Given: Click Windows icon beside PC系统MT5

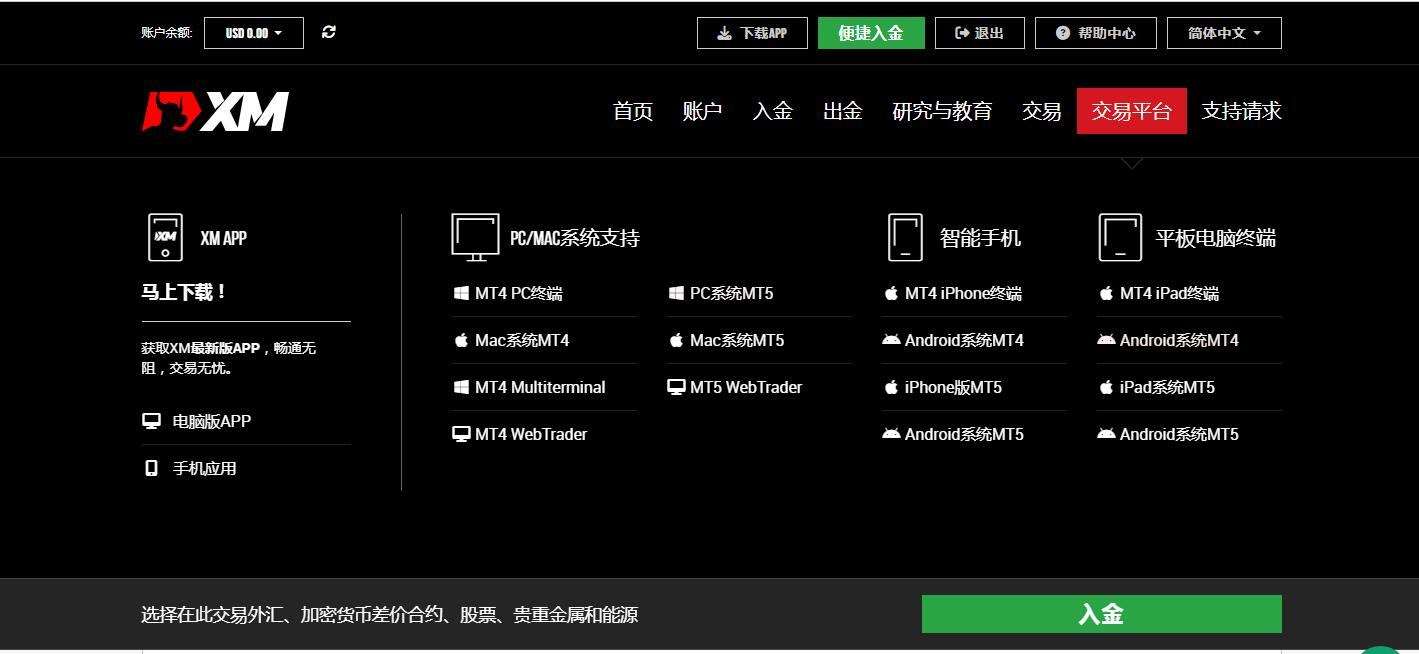Looking at the screenshot, I should 676,293.
